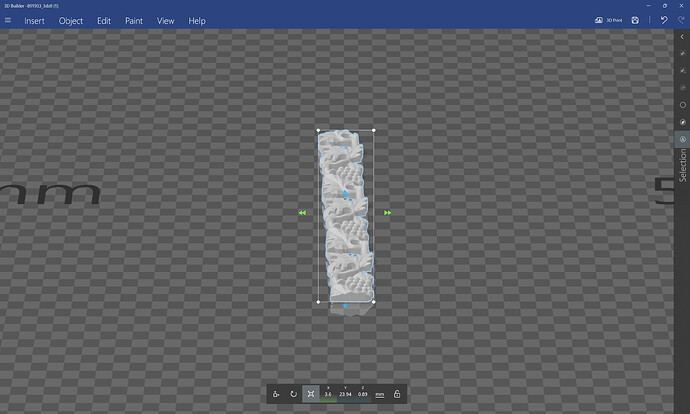The height and width of the screenshot is (414, 690).
Task: Click the green right double-arrow handle
Action: [x=387, y=213]
